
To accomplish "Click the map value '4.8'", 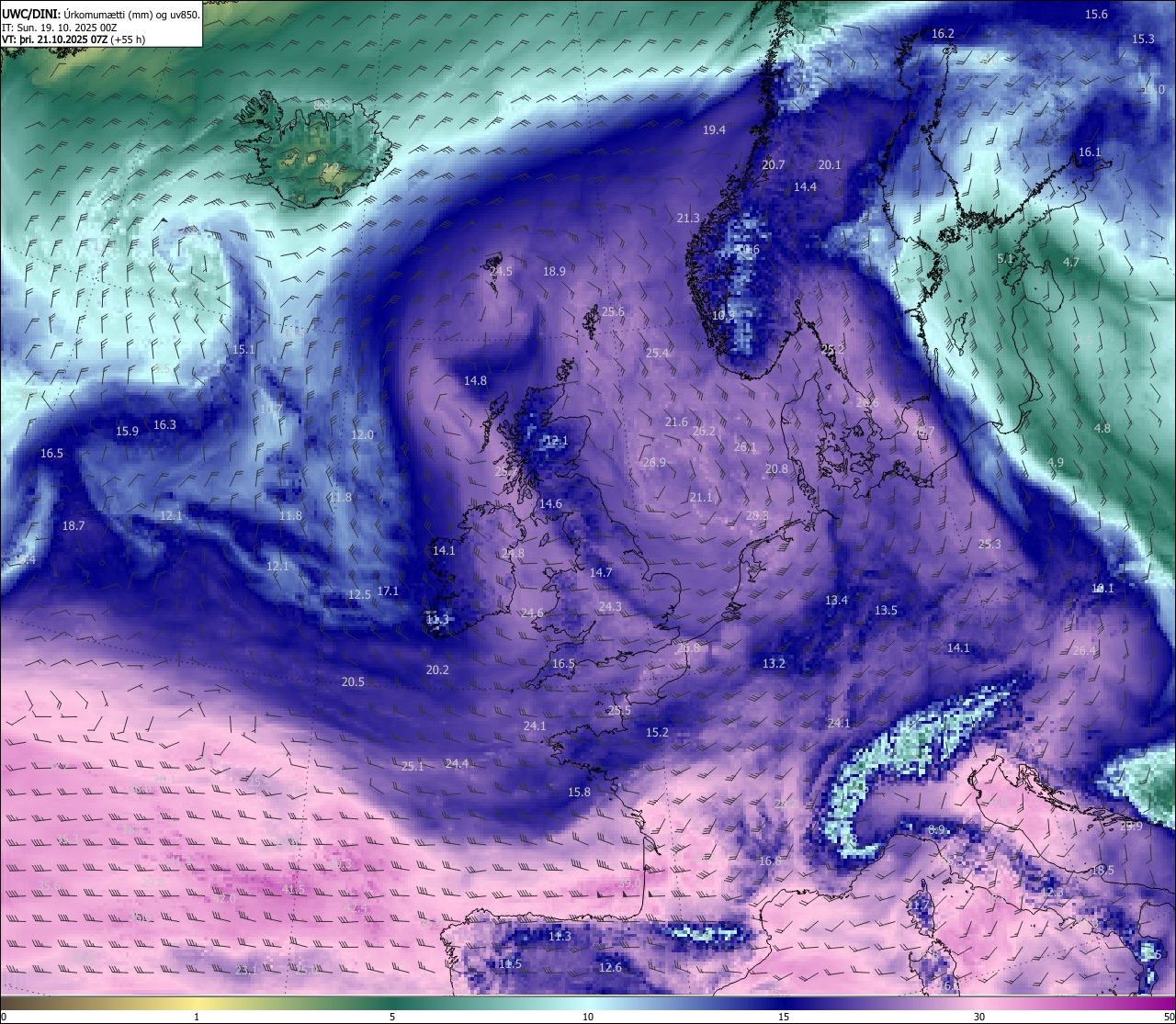I will [x=1102, y=428].
